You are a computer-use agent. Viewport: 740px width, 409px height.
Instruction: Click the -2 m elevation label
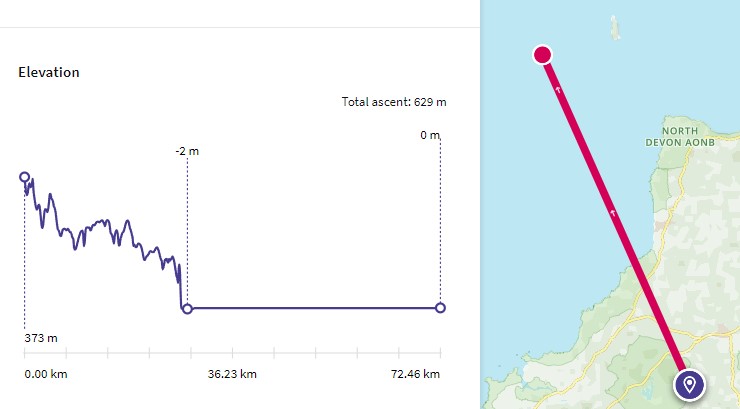tap(187, 151)
